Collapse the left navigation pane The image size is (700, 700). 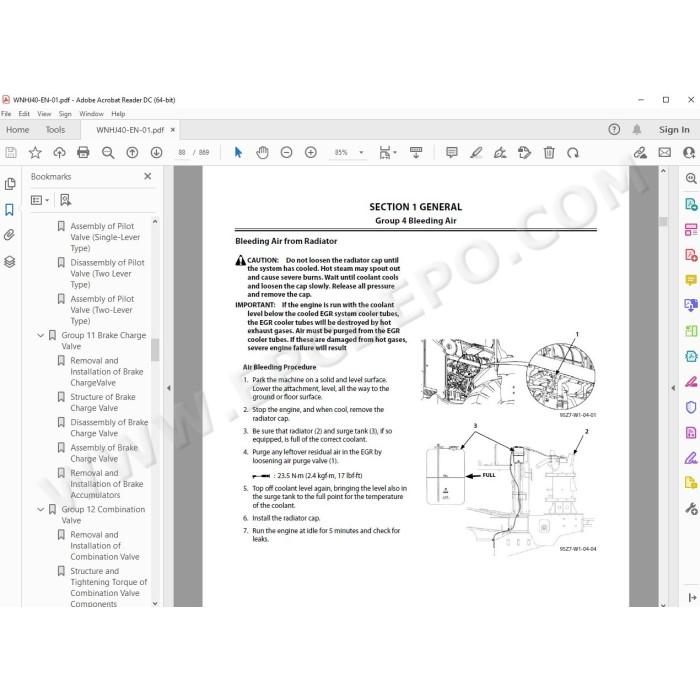click(169, 388)
